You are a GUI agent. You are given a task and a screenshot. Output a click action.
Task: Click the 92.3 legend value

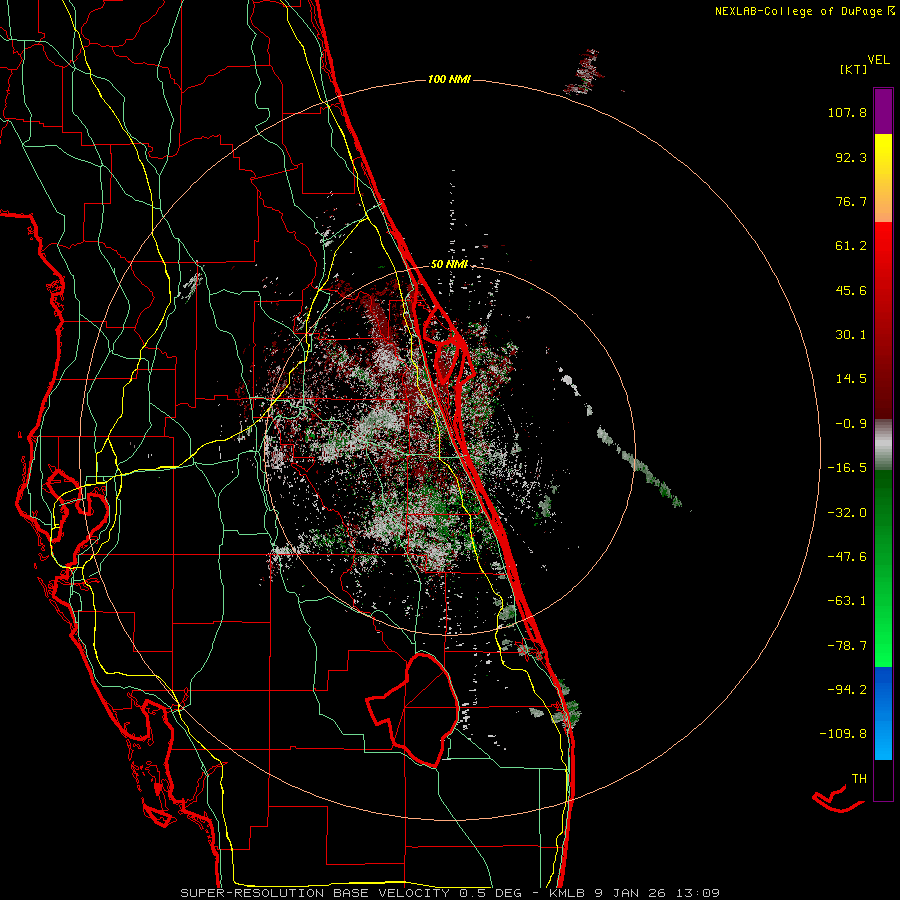coord(851,157)
